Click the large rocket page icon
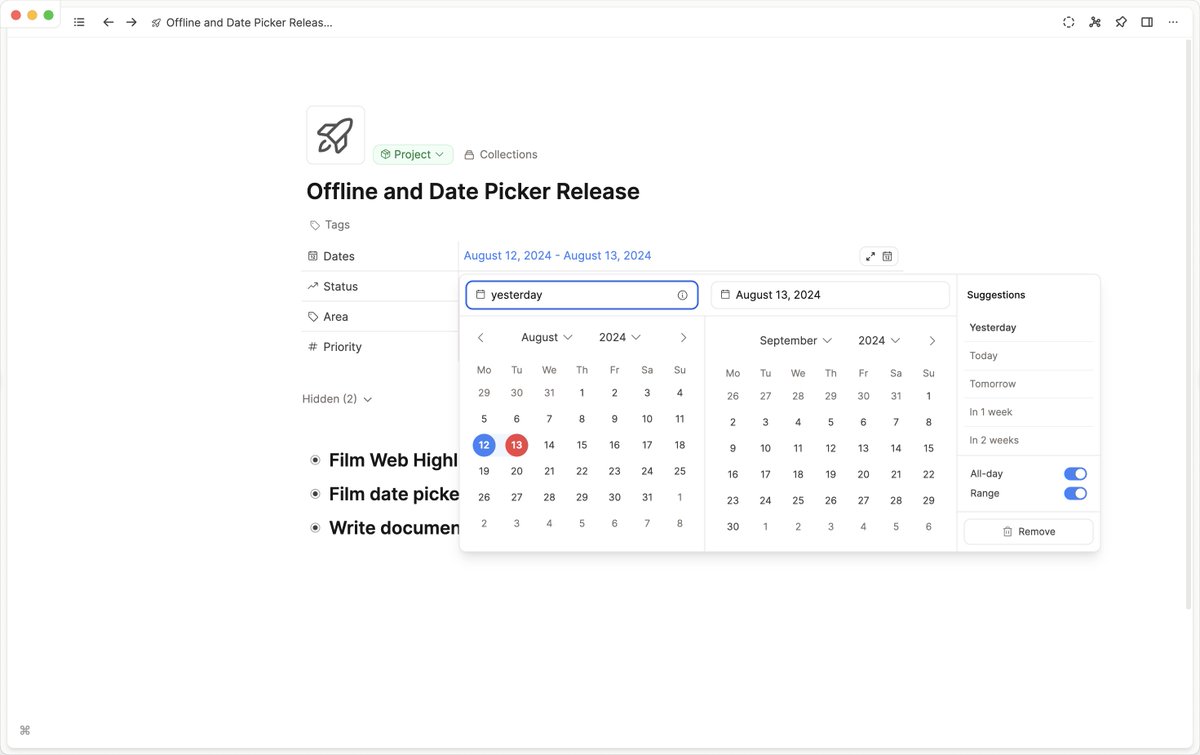The width and height of the screenshot is (1200, 755). (x=335, y=135)
